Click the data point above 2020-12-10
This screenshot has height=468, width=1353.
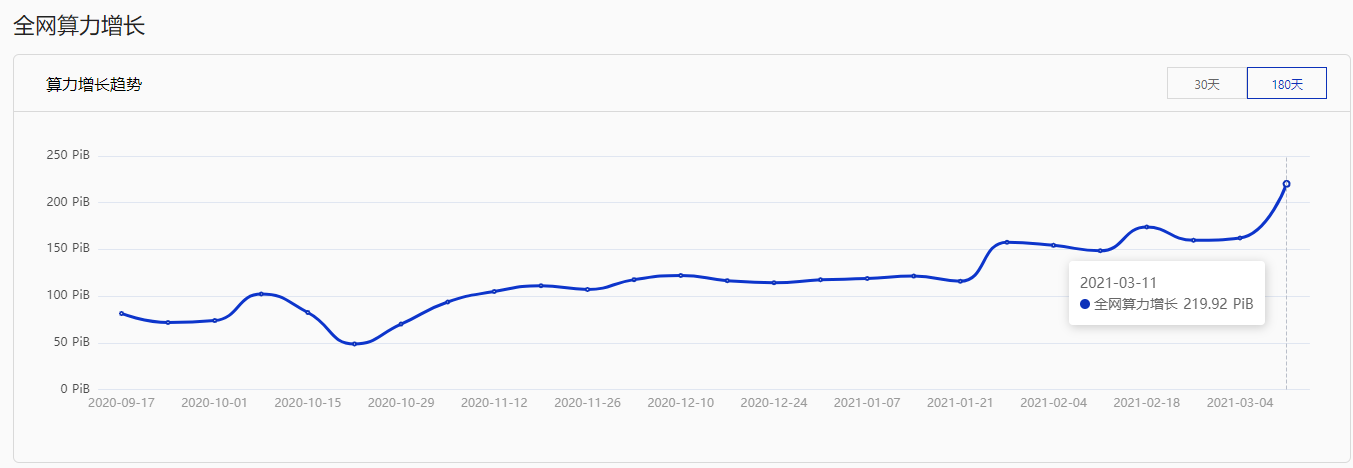680,275
